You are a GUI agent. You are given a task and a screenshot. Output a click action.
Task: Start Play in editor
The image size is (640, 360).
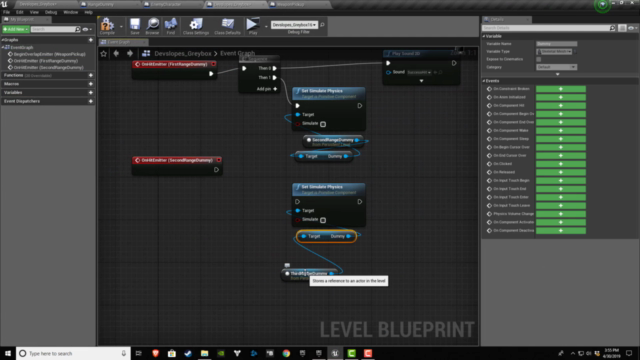pyautogui.click(x=253, y=26)
